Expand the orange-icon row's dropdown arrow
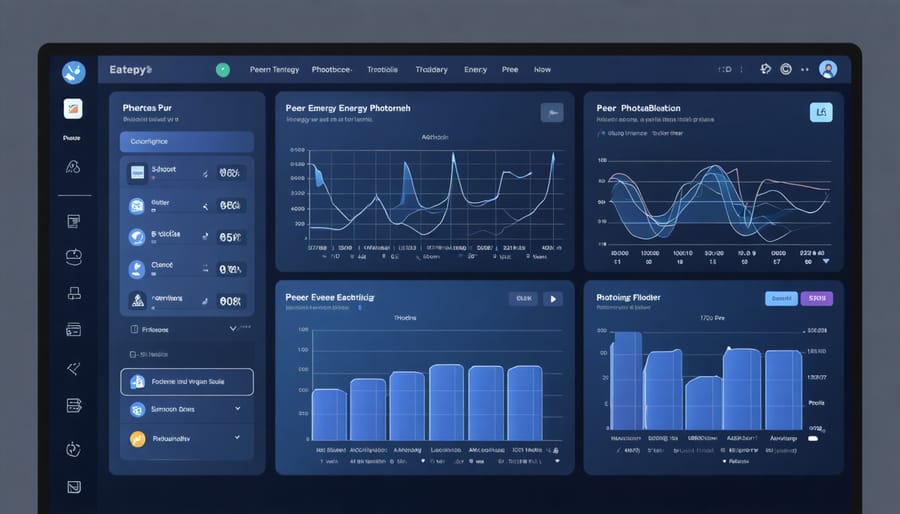This screenshot has height=514, width=900. 237,438
